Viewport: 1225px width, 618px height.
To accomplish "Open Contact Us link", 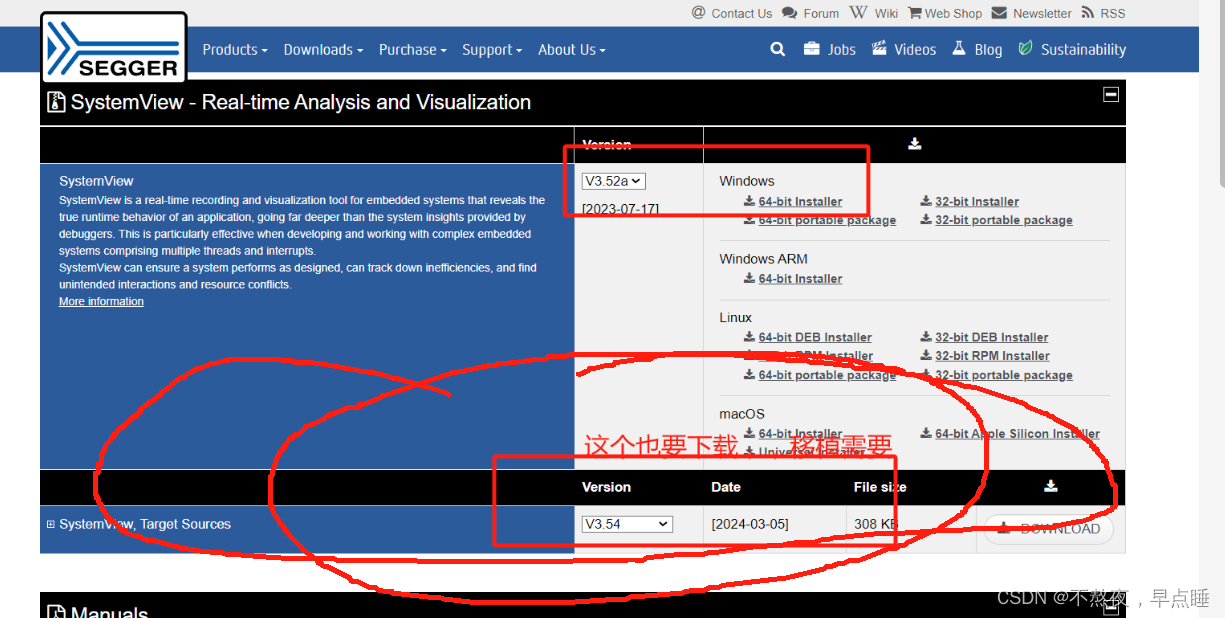I will click(732, 13).
